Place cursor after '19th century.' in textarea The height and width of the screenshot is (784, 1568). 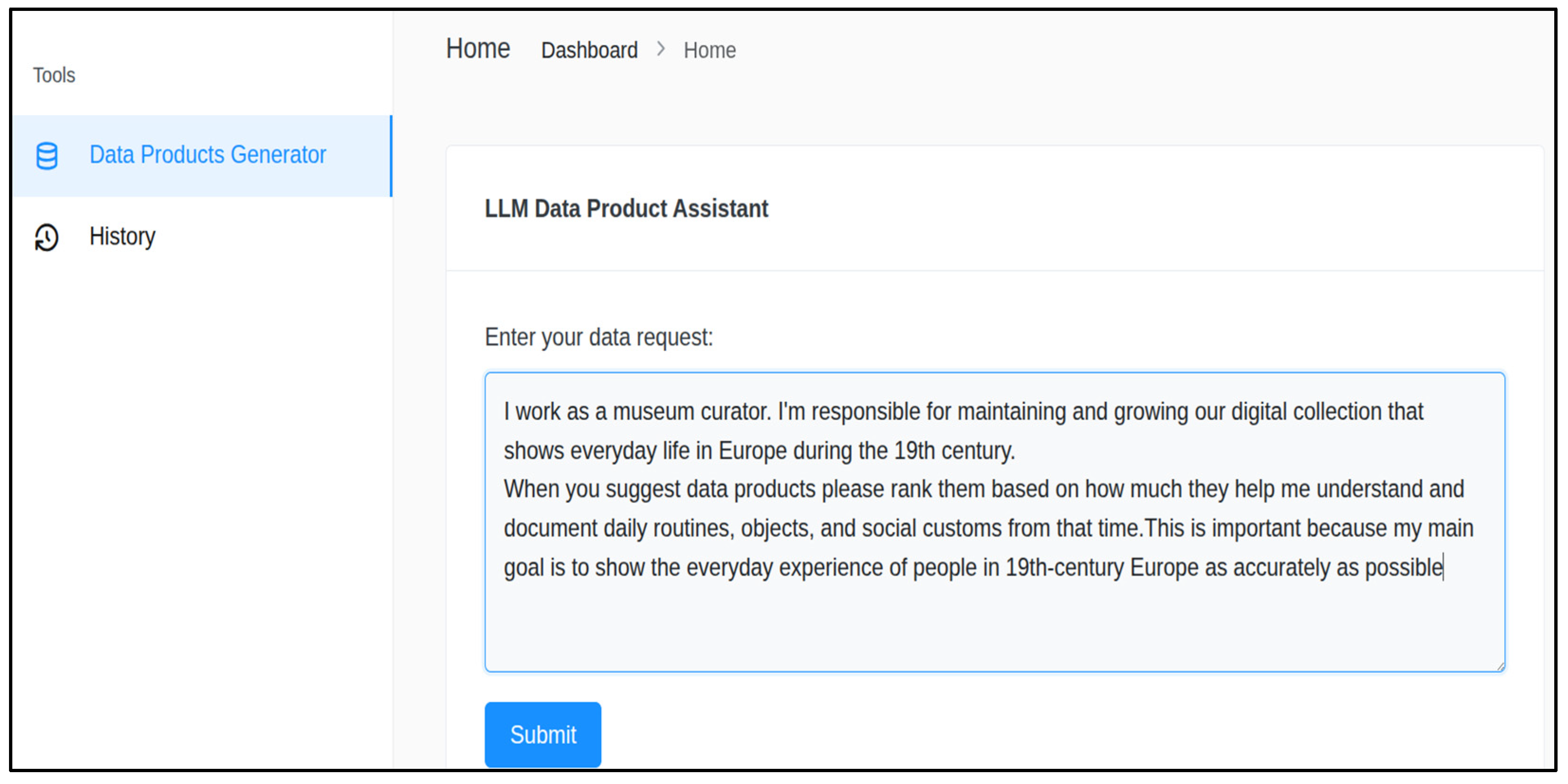(x=1016, y=451)
